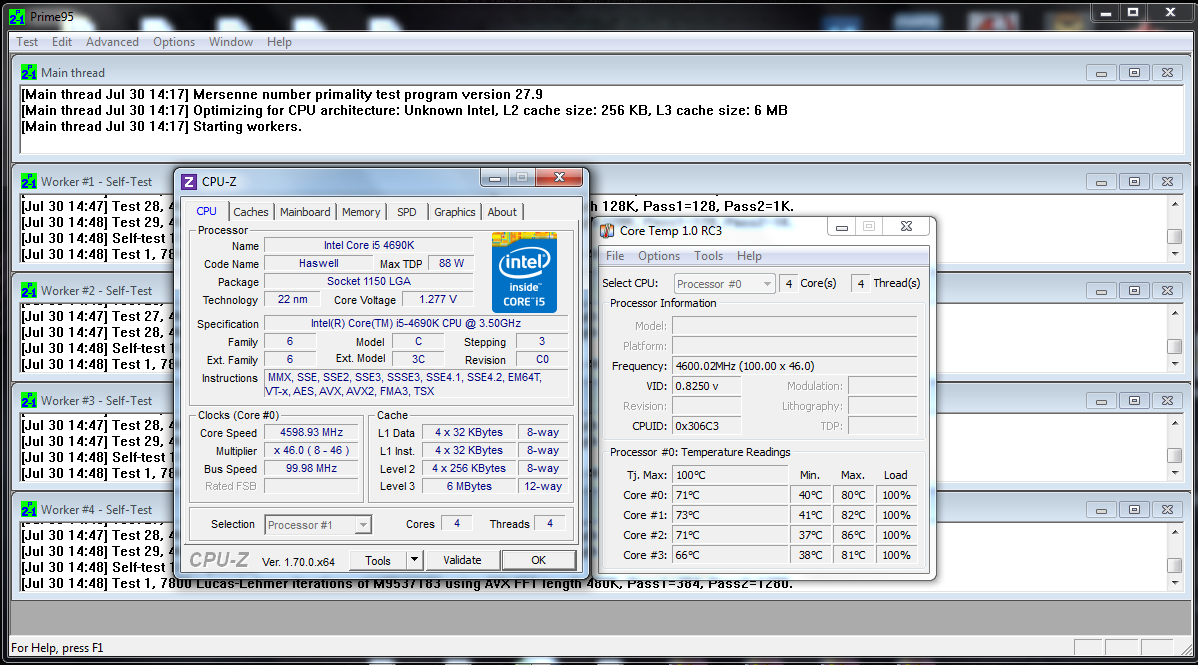Minimize the CPU-Z window

(x=495, y=178)
